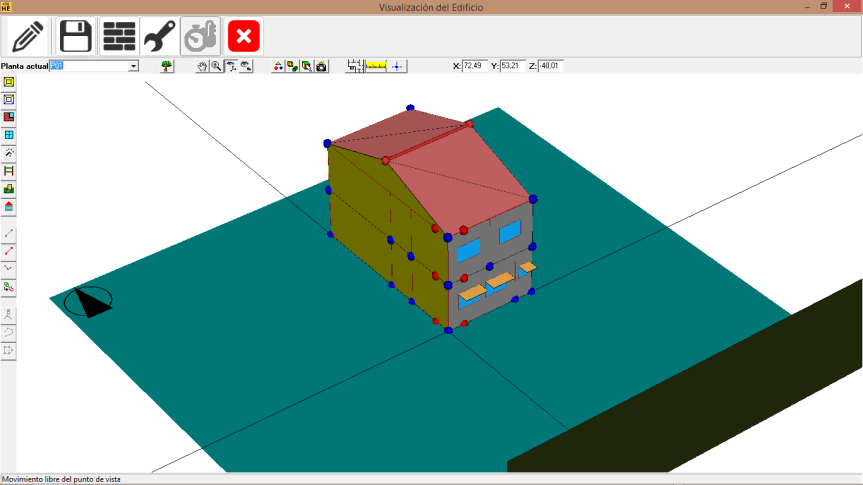Activate the yellow ruler measurement tool

tap(376, 66)
